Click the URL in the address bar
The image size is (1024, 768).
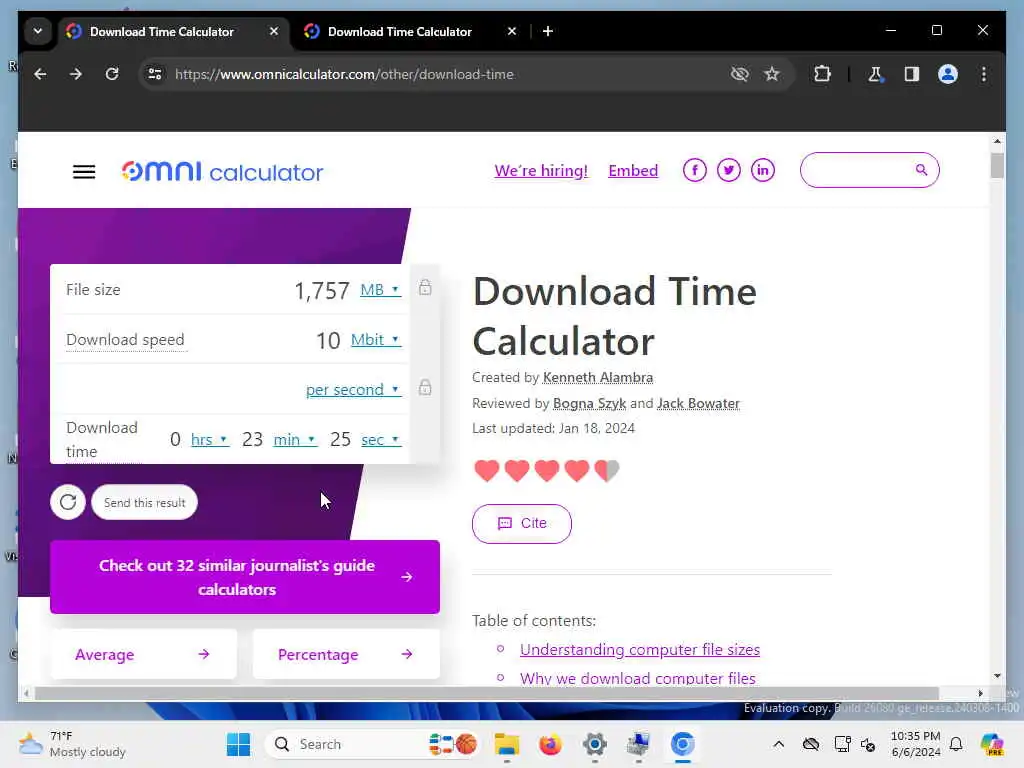(x=344, y=74)
